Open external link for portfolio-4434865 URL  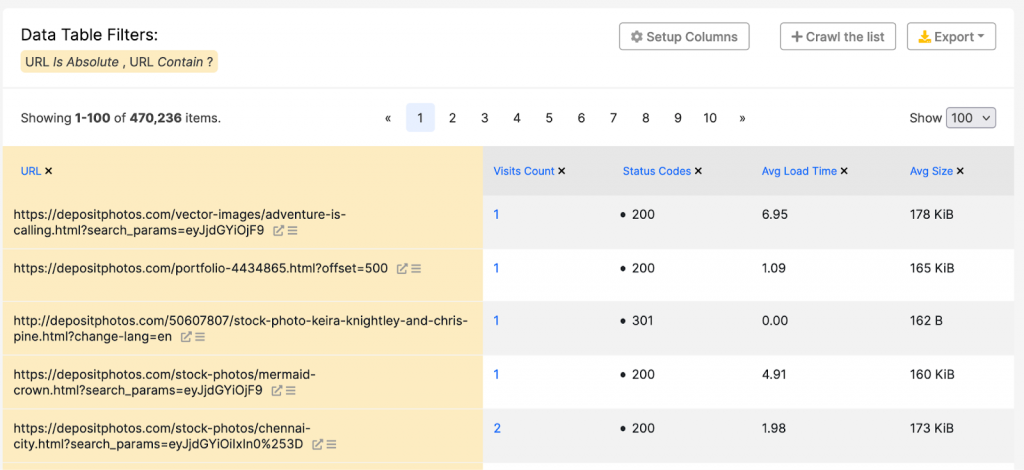[x=402, y=268]
